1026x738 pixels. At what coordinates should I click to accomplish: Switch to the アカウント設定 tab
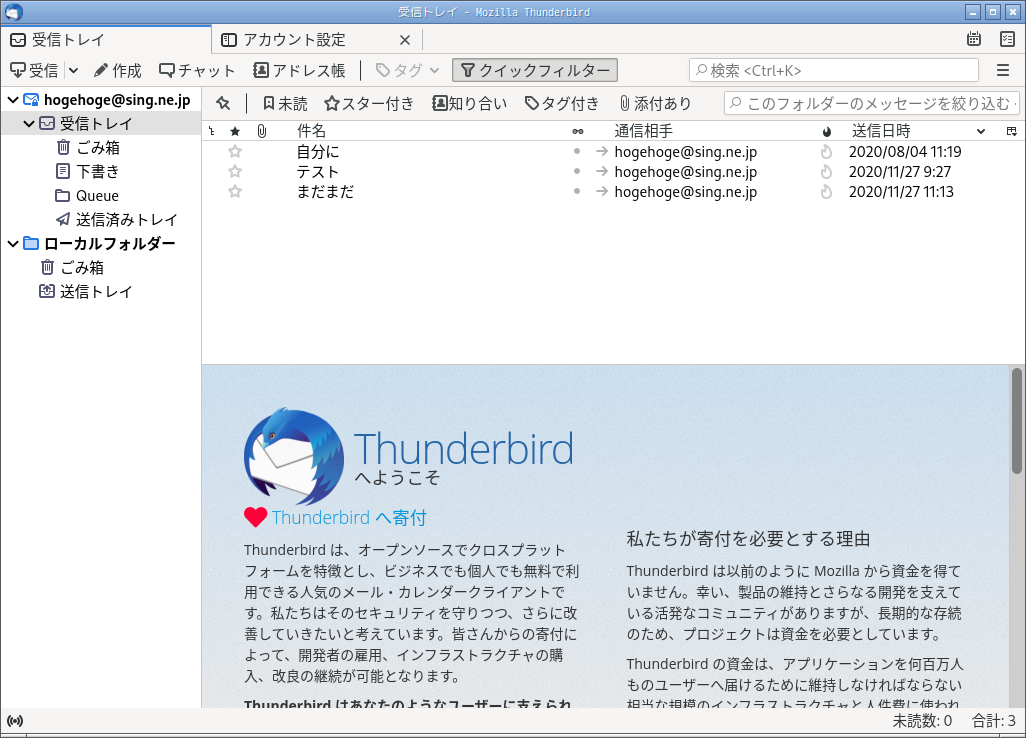[294, 39]
